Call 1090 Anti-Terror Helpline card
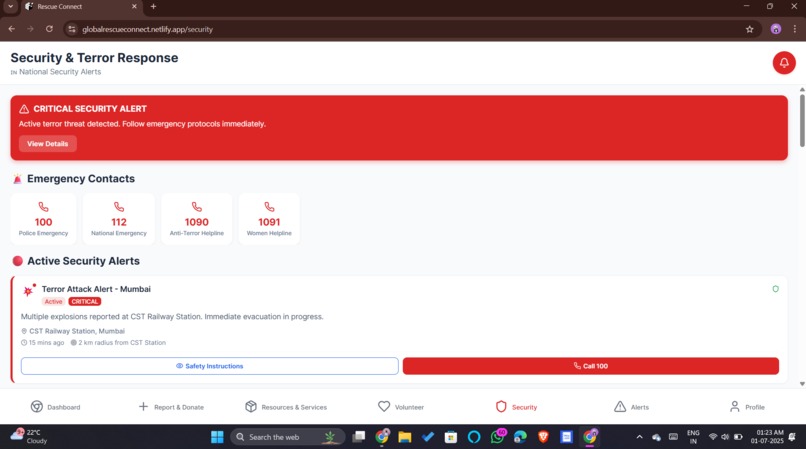Image resolution: width=806 pixels, height=449 pixels. coord(196,219)
